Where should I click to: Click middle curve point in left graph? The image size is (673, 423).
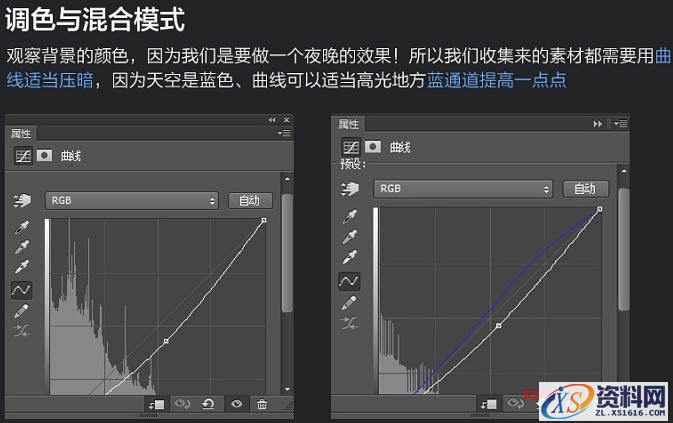coord(166,341)
